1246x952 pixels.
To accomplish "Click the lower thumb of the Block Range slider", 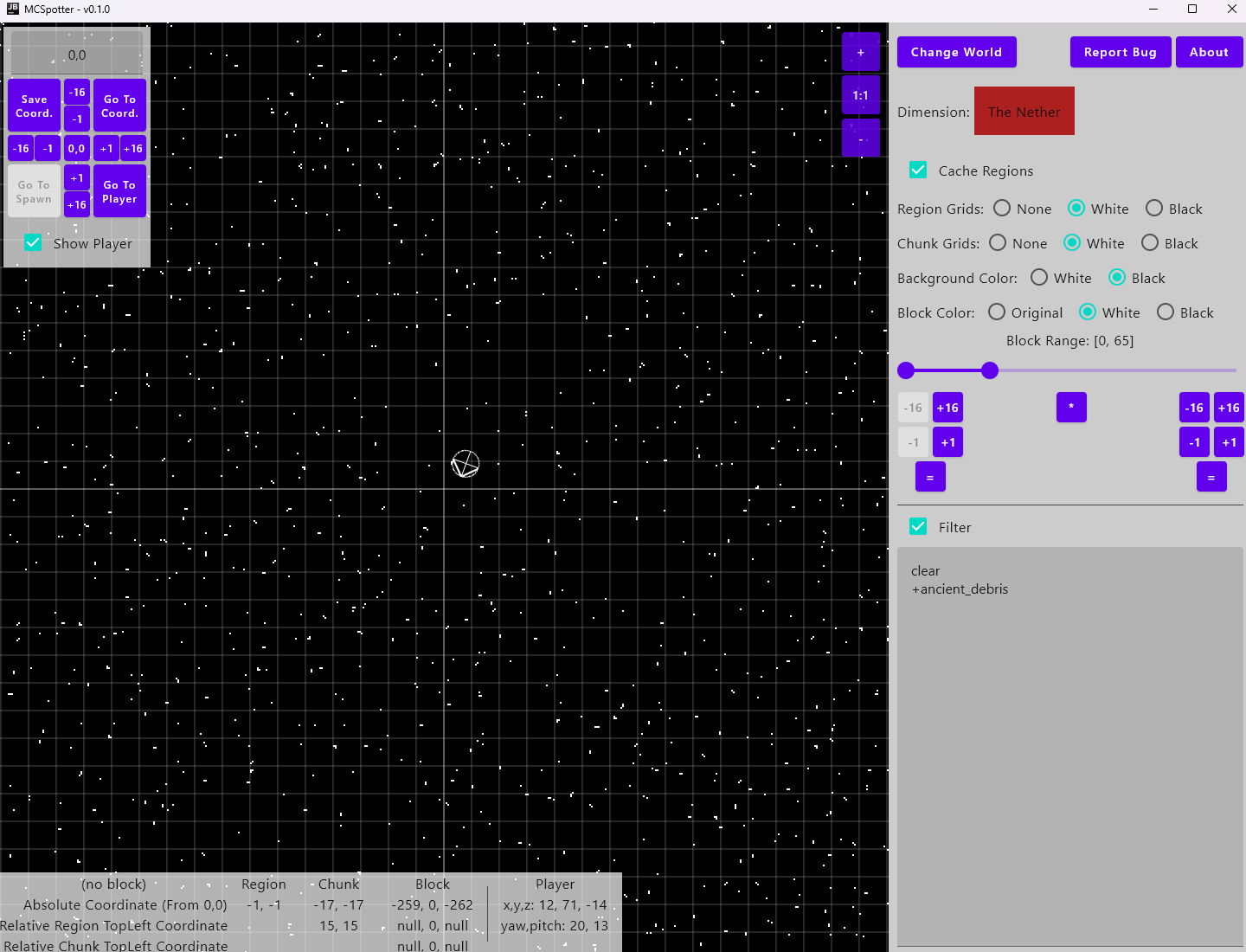I will (x=906, y=370).
